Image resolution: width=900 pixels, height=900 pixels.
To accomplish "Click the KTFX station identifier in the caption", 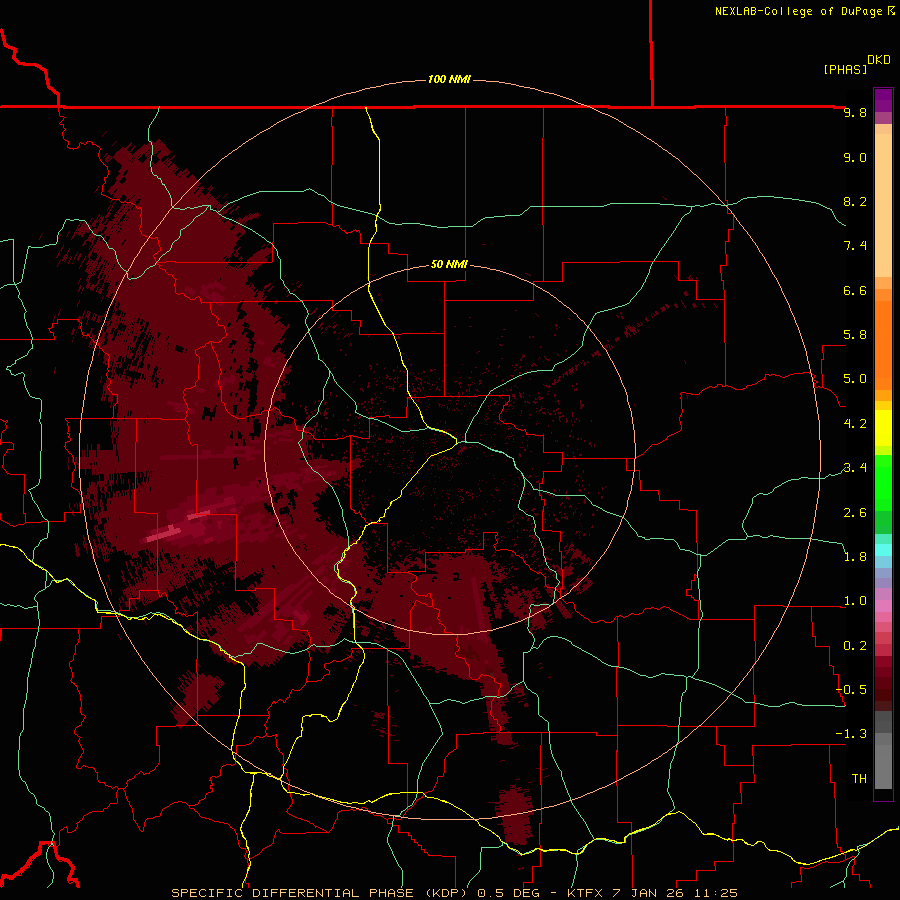I will pyautogui.click(x=585, y=893).
